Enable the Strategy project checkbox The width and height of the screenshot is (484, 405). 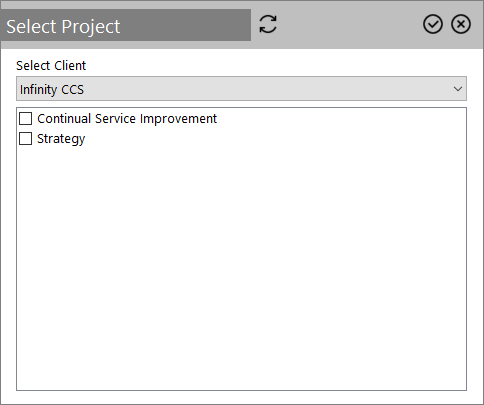(x=26, y=138)
